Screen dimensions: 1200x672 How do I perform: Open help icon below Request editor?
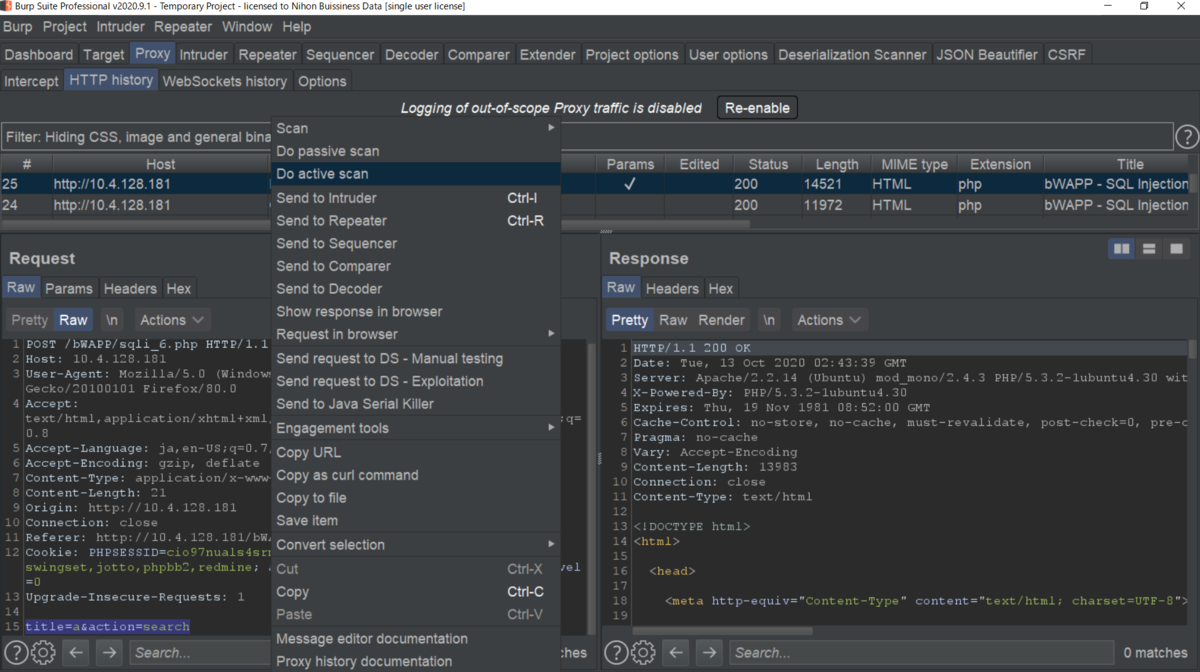pos(16,653)
